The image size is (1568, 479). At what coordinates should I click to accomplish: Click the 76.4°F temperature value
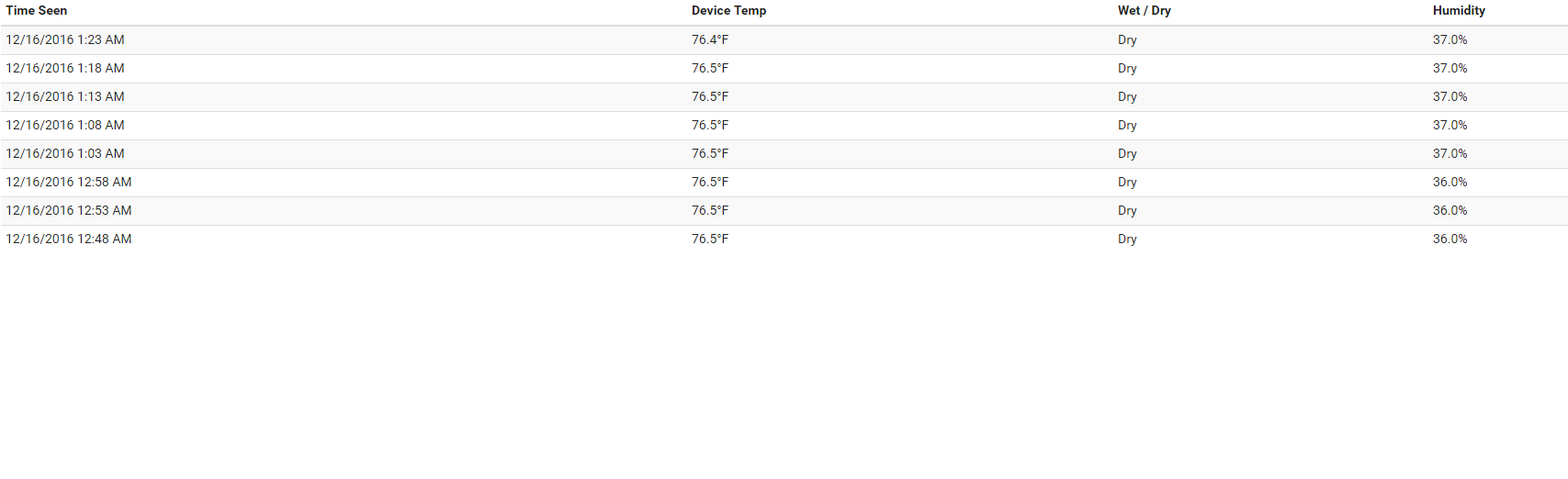click(710, 40)
